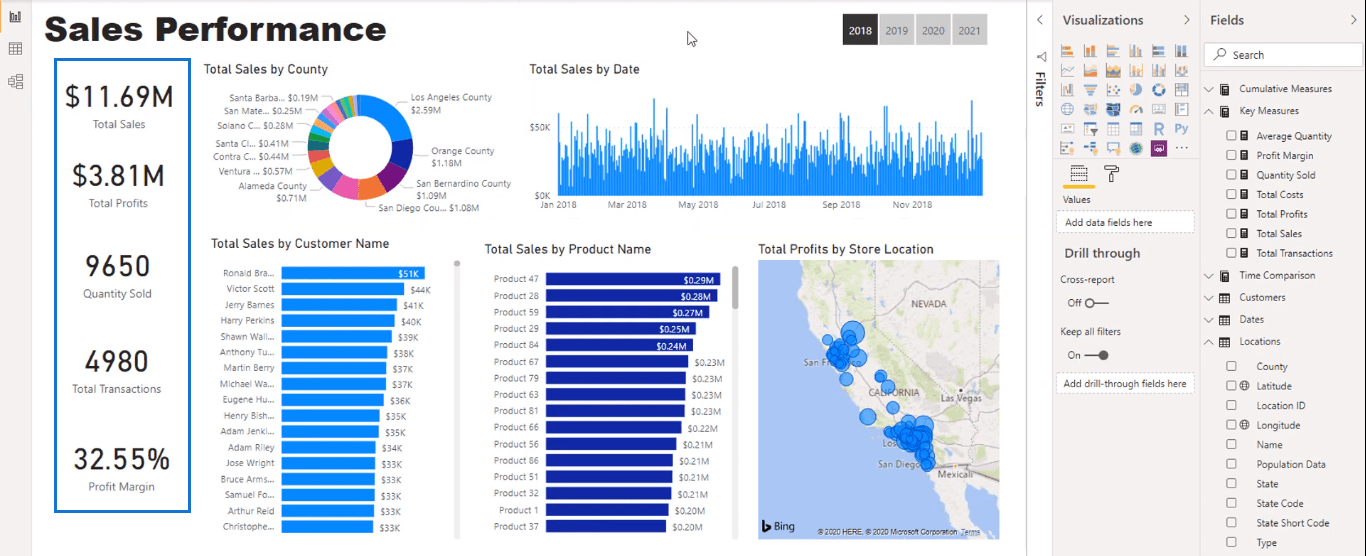Check the County field under Locations
1366x556 pixels.
tap(1232, 367)
